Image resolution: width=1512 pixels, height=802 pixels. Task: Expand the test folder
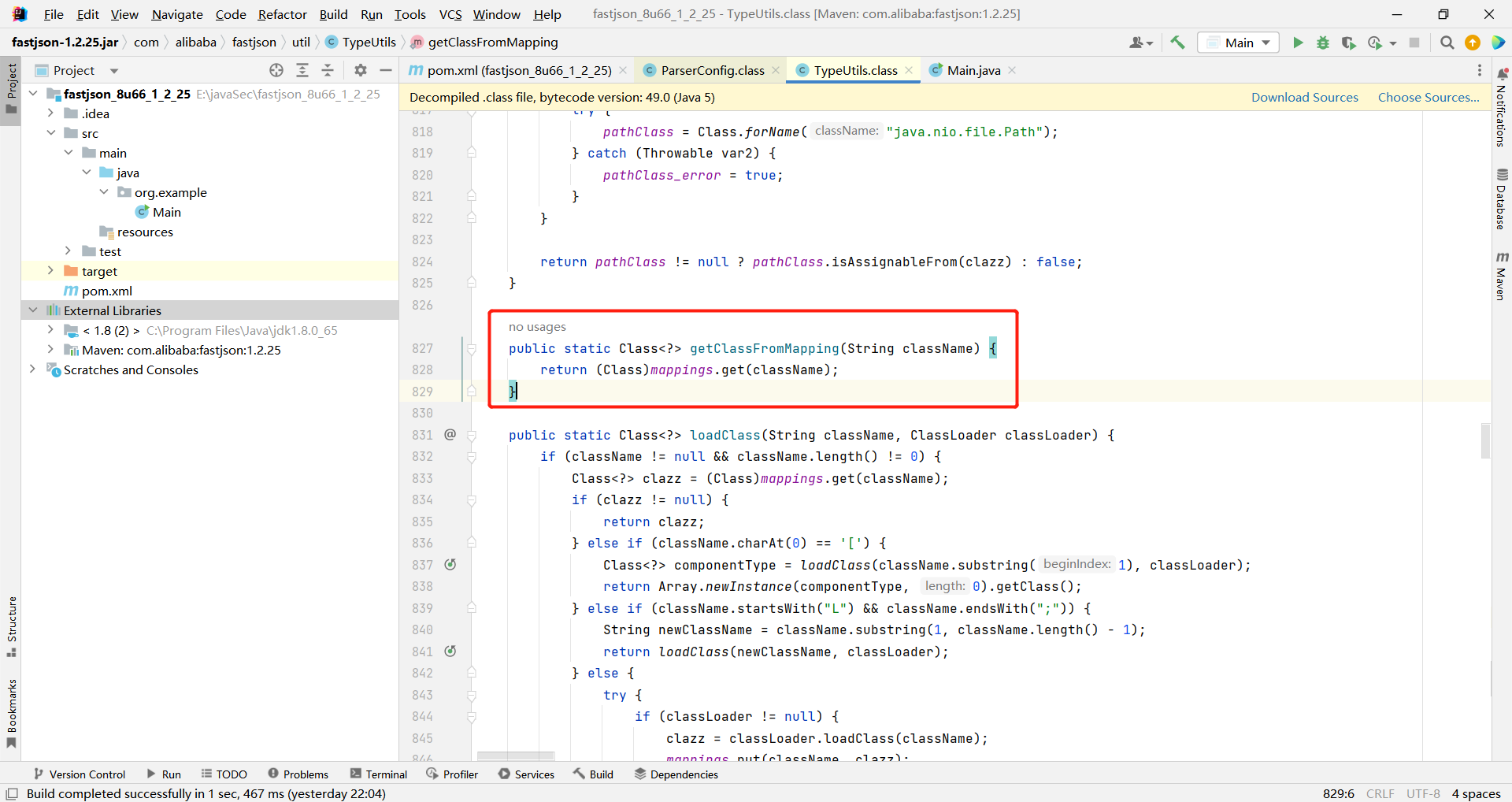[x=69, y=251]
